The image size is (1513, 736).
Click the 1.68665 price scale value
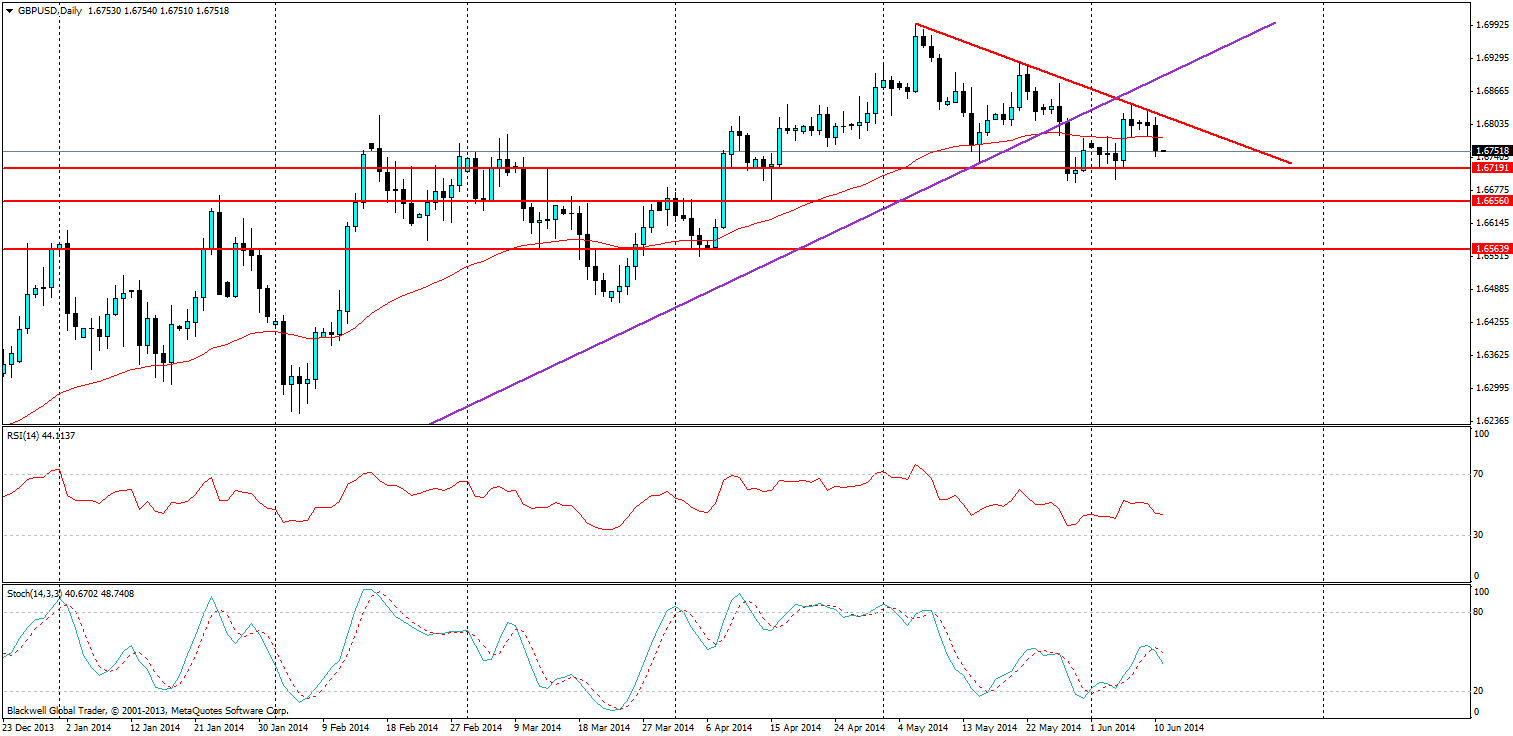pyautogui.click(x=1491, y=91)
